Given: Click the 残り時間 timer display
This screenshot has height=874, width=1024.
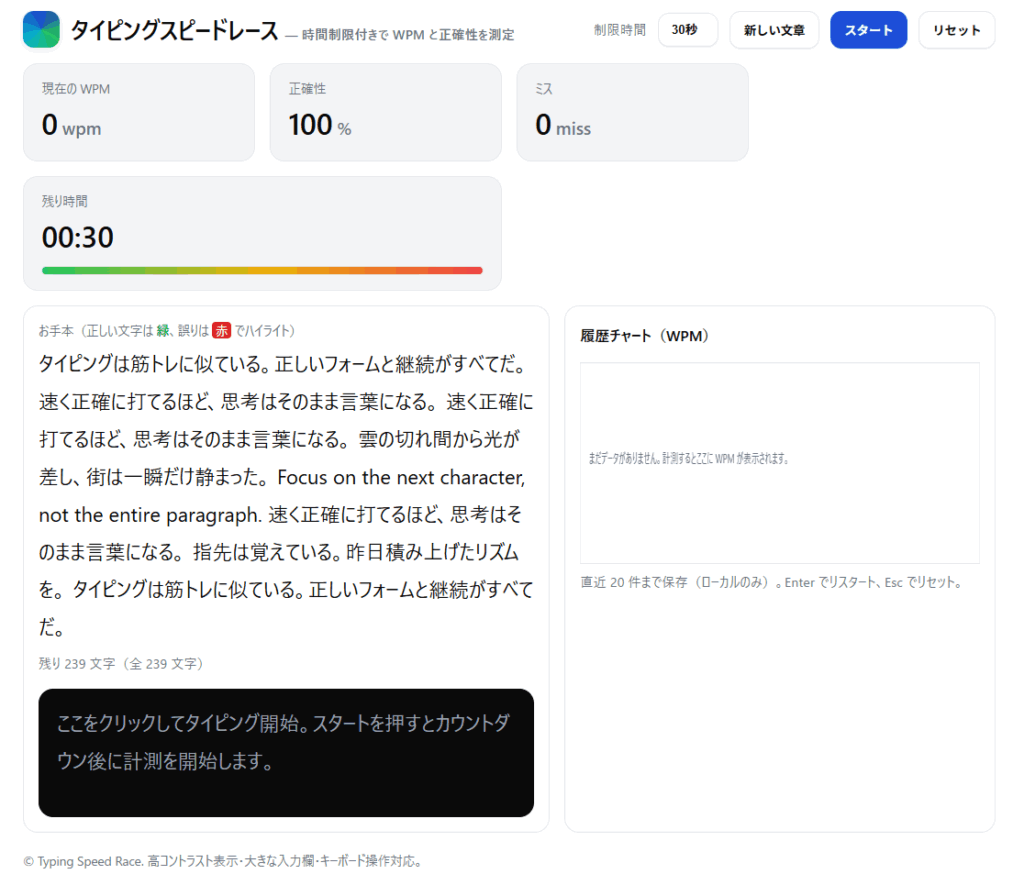Looking at the screenshot, I should tap(79, 237).
